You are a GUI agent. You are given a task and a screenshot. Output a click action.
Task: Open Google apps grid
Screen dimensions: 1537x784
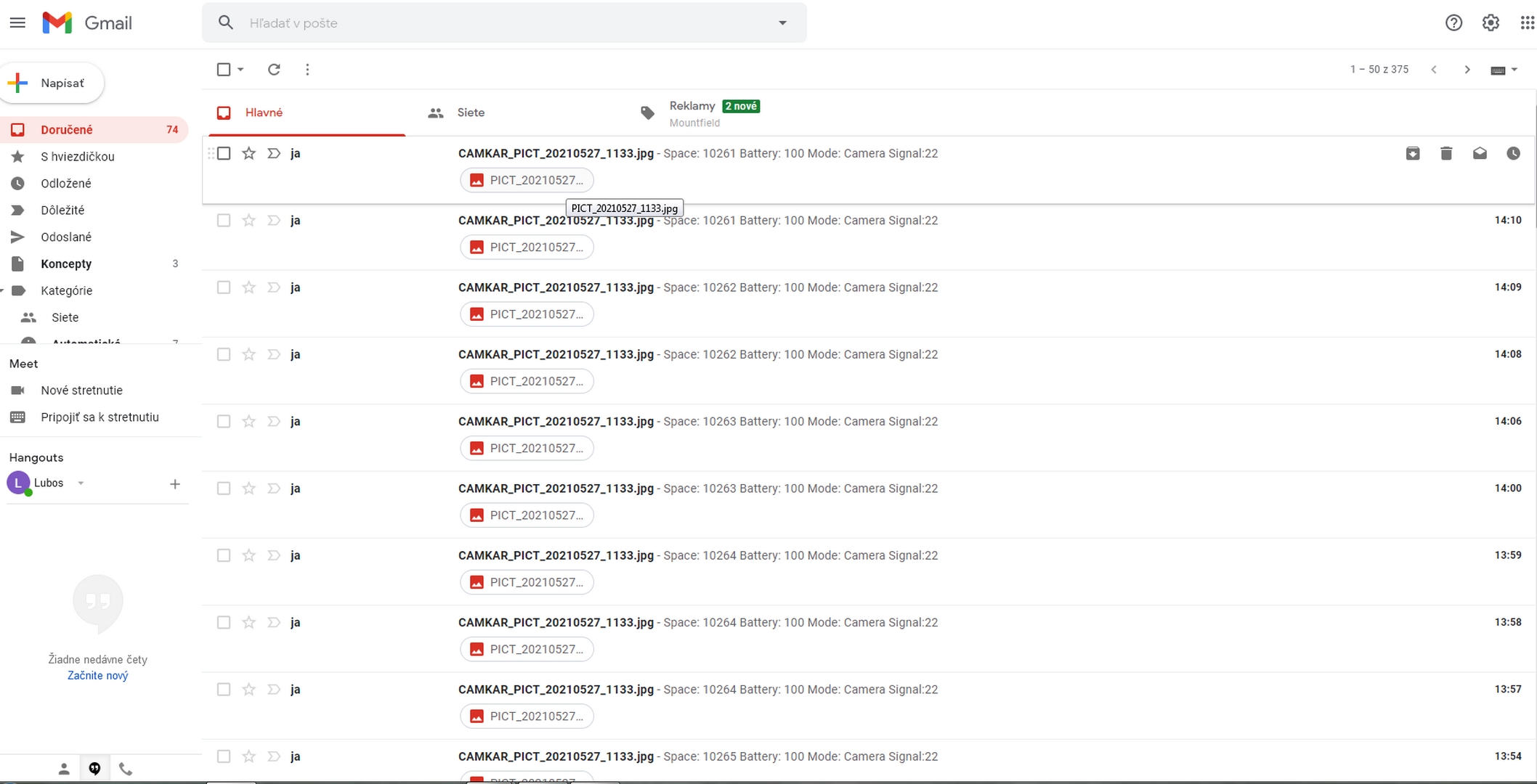pos(1527,23)
